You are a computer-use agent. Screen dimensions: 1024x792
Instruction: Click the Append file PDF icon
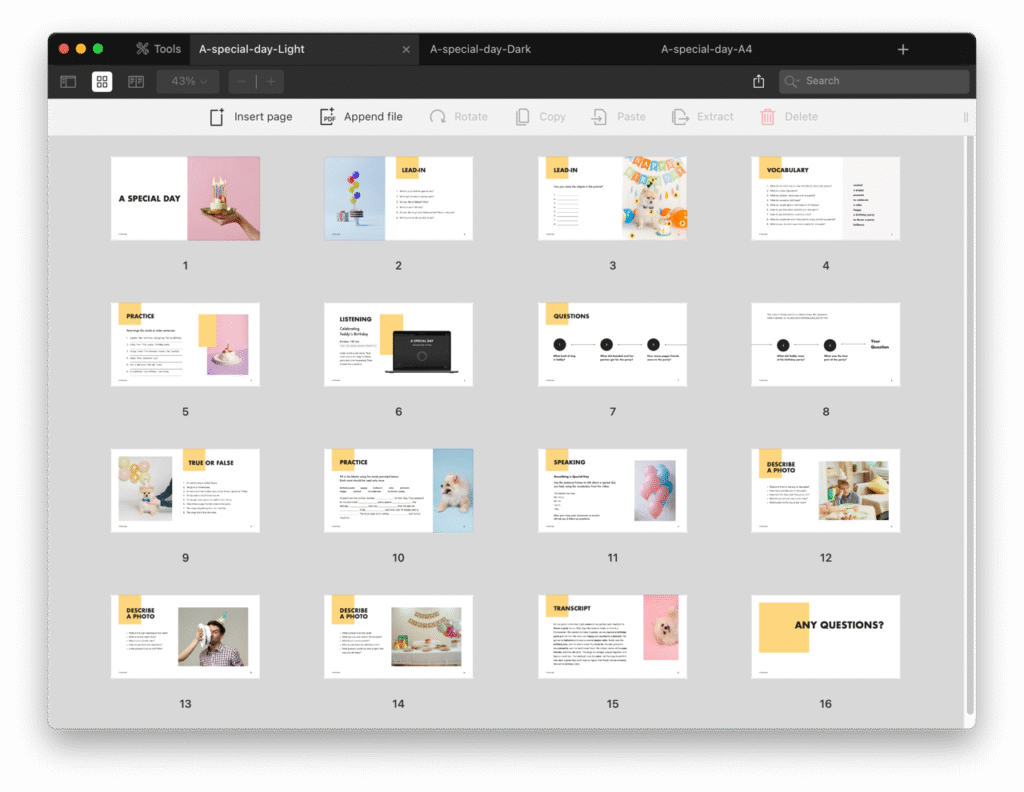pos(327,117)
